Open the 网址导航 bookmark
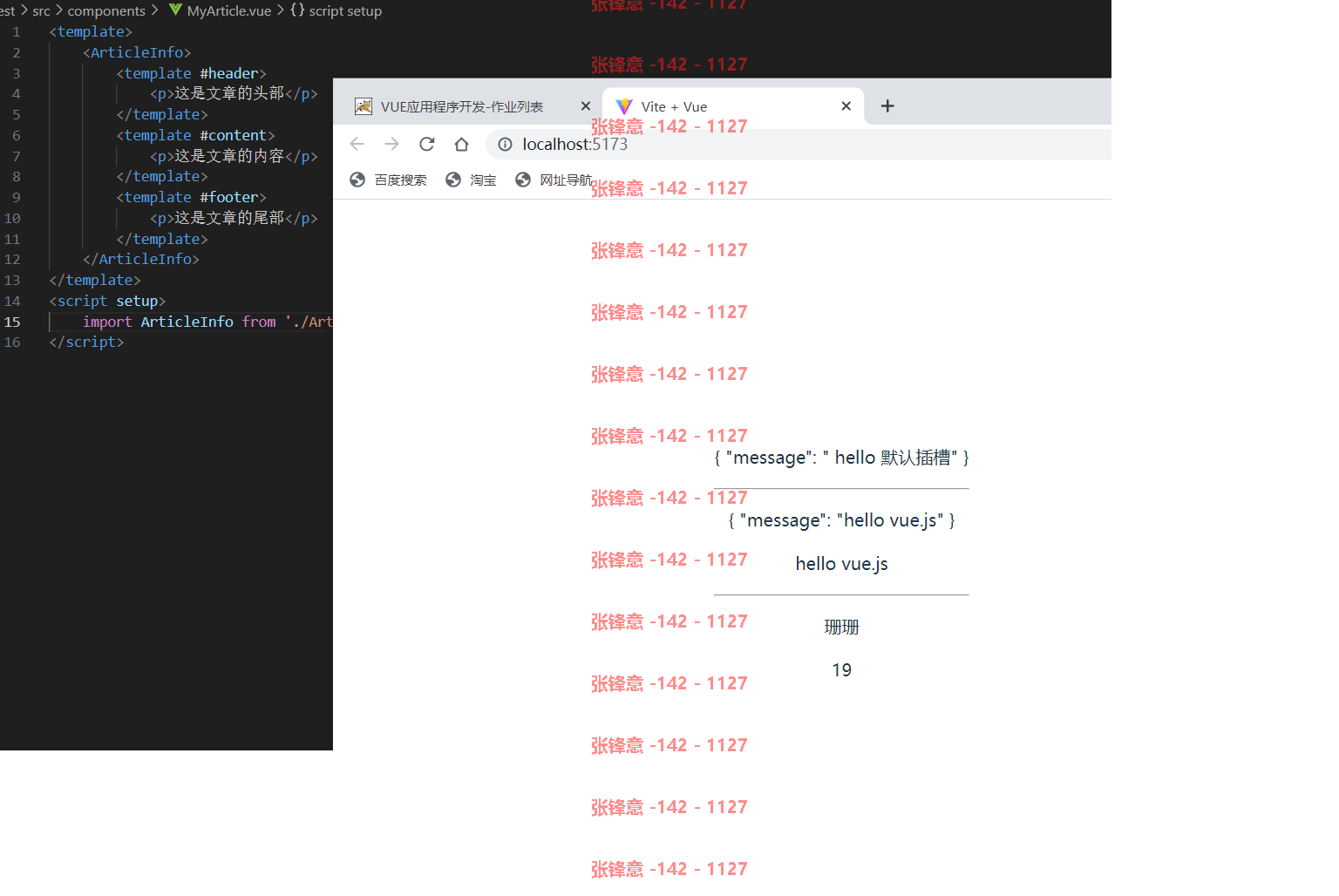The height and width of the screenshot is (896, 1339). (554, 180)
